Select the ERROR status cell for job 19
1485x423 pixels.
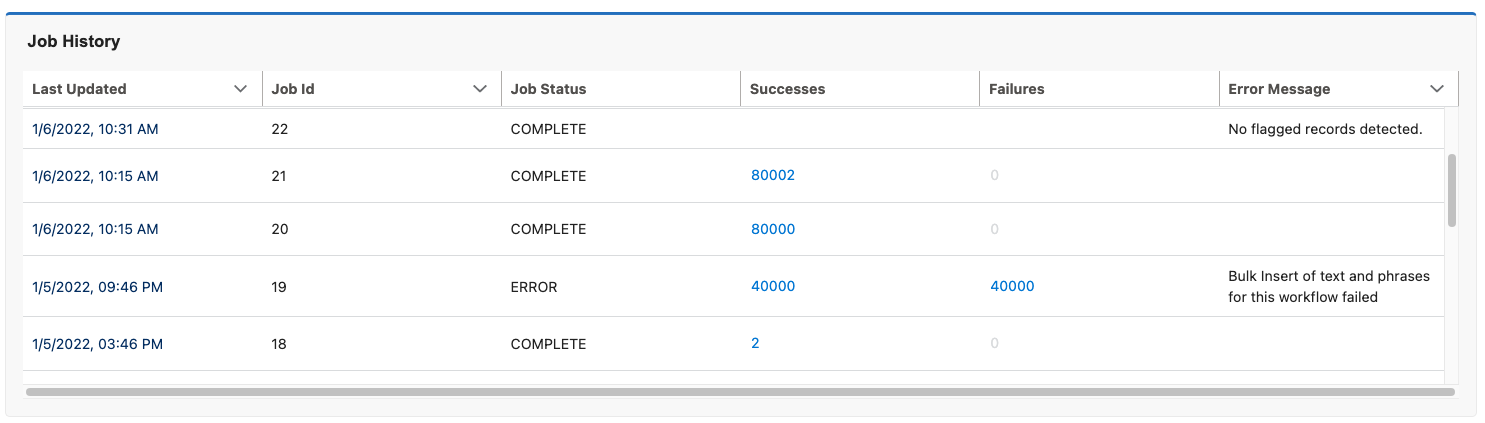[x=534, y=287]
